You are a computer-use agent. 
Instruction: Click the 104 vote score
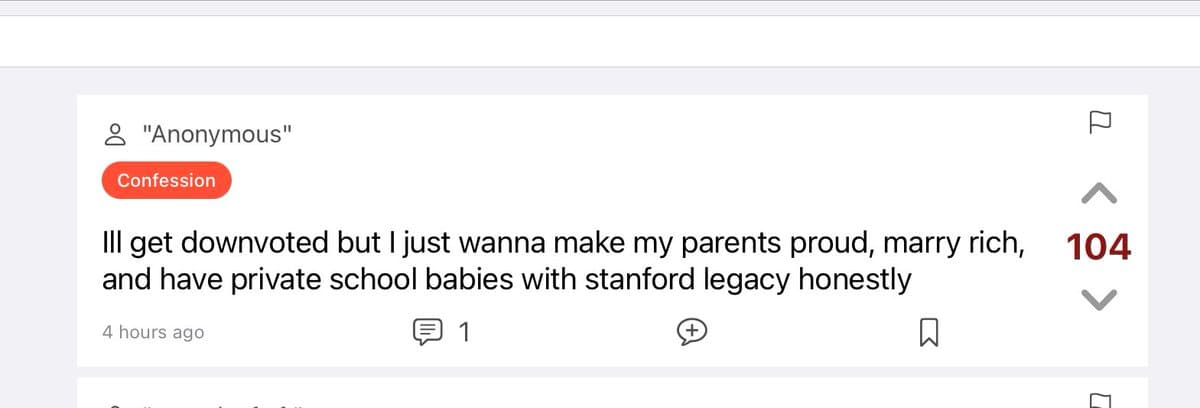point(1099,247)
